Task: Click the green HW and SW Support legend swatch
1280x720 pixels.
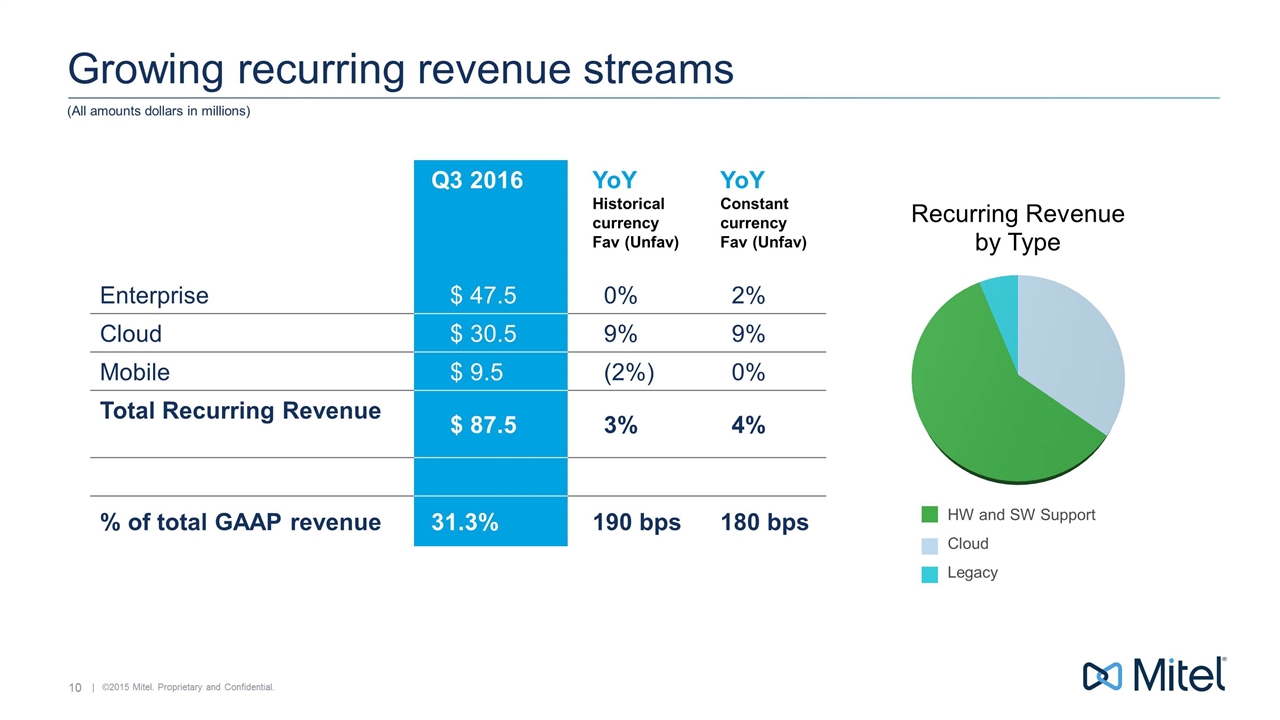Action: tap(930, 515)
